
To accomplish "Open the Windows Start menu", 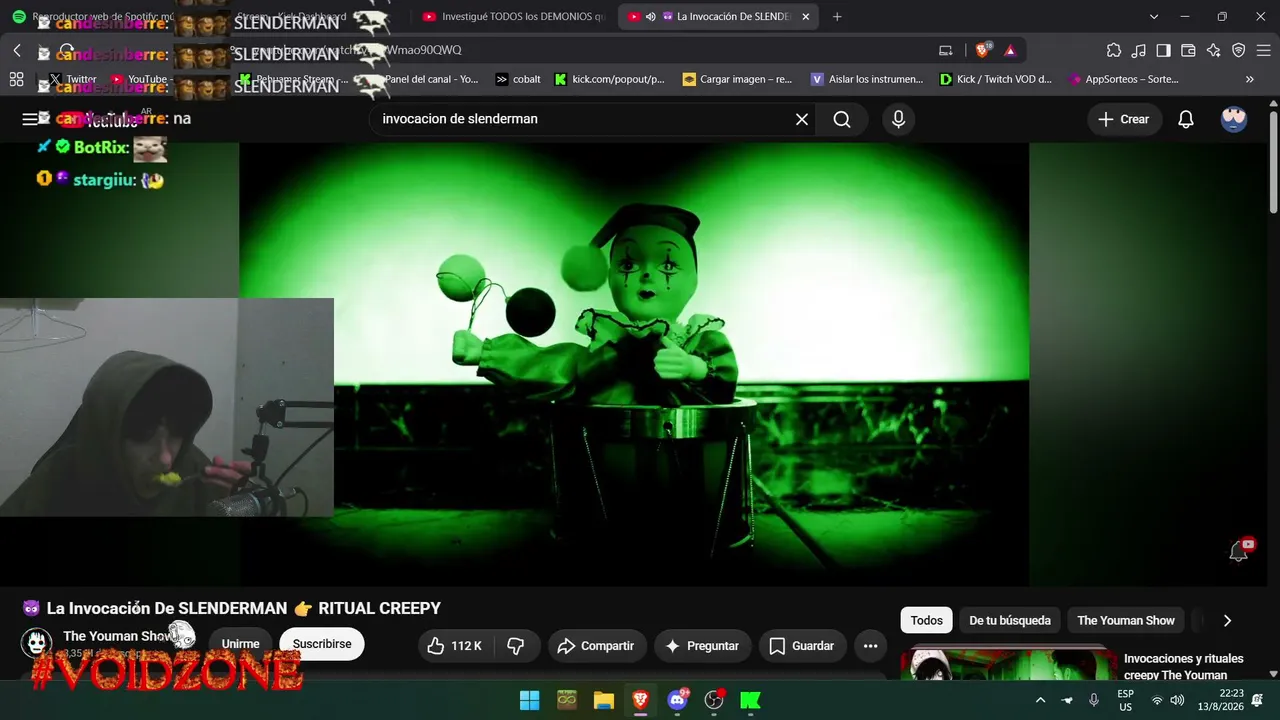I will point(530,700).
